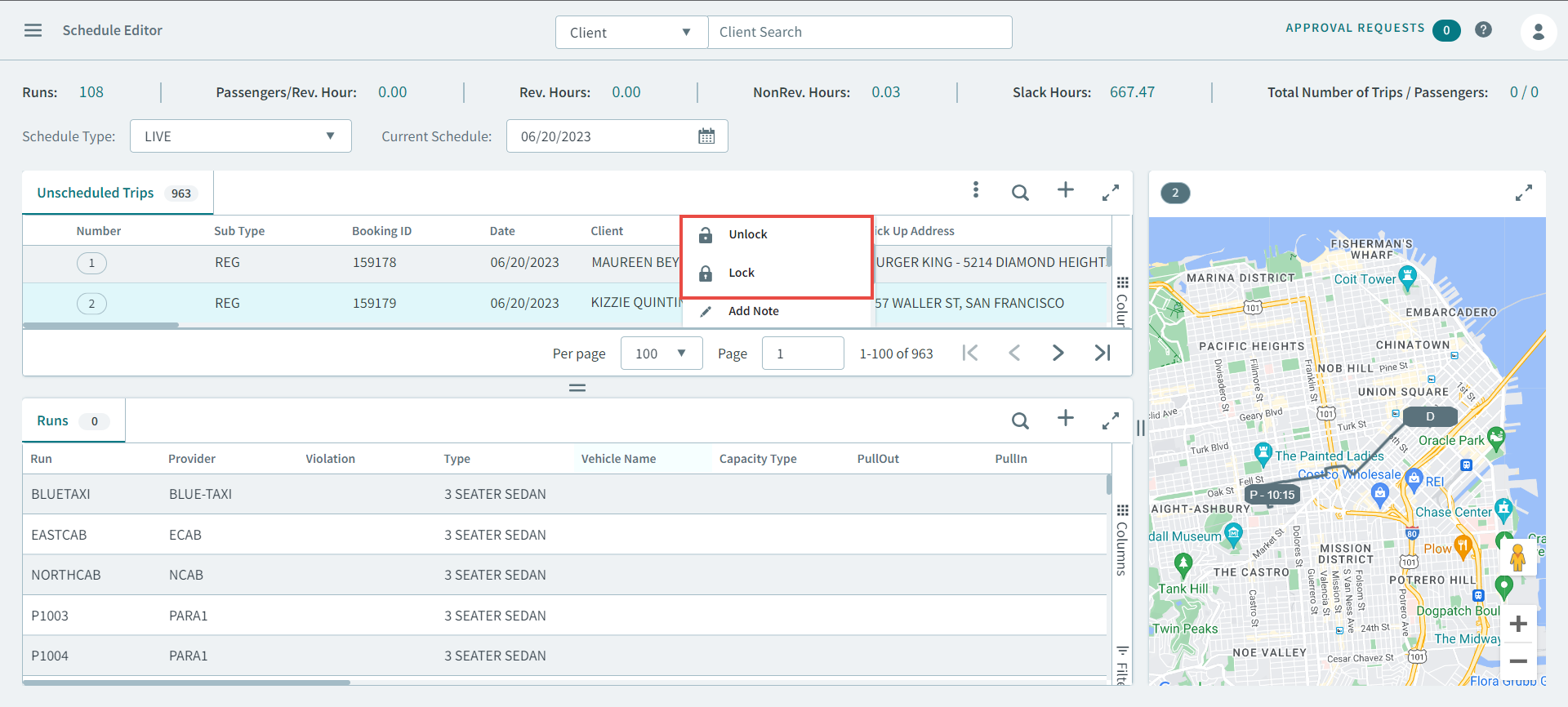The width and height of the screenshot is (1568, 707).
Task: Click the Runs table horizontal scrollbar
Action: 186,683
